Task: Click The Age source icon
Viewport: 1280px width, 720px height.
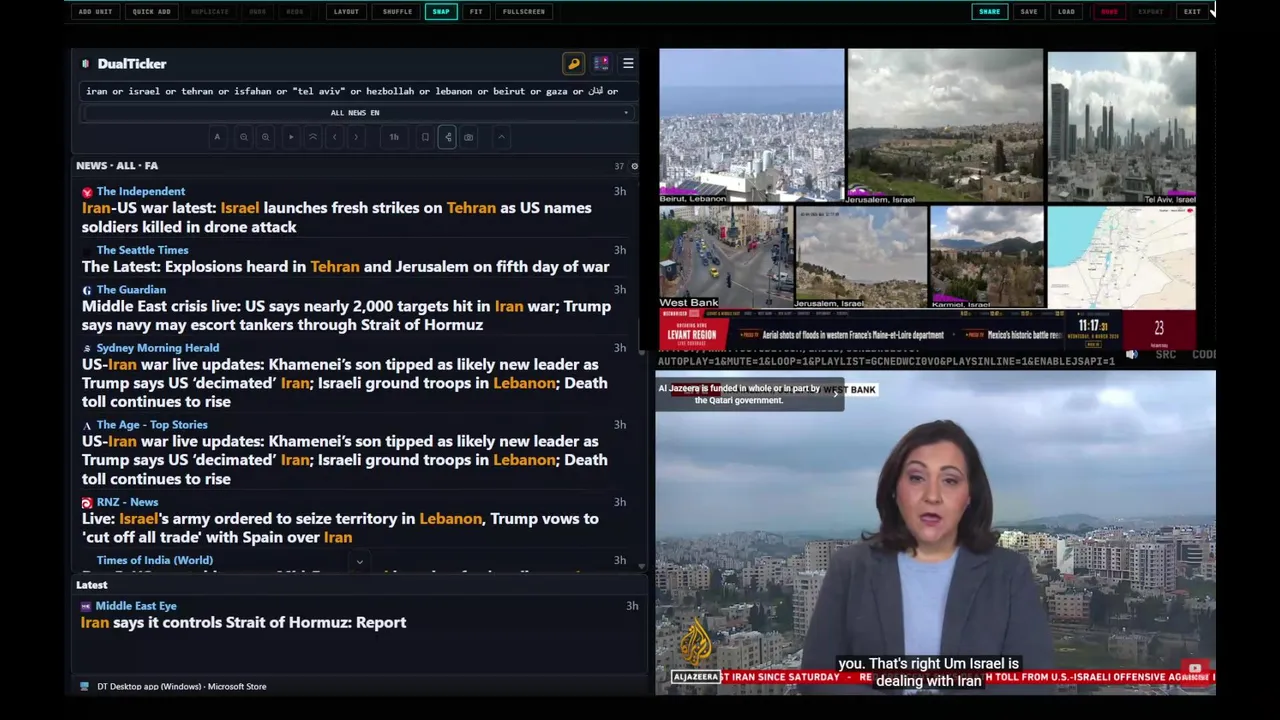Action: [x=87, y=425]
